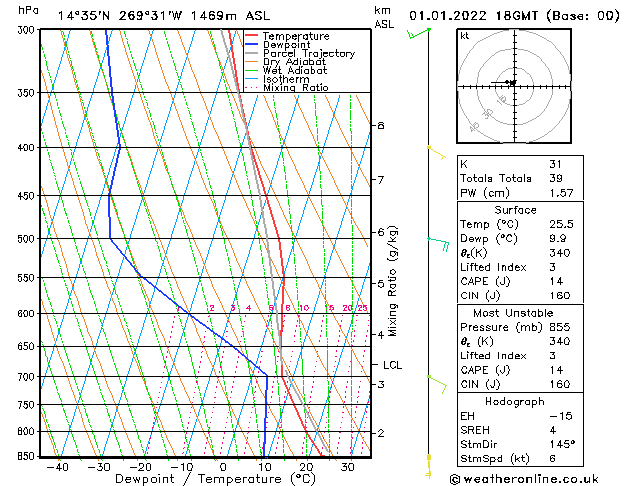Click the Parcel Trajectory legend entry

[308, 54]
